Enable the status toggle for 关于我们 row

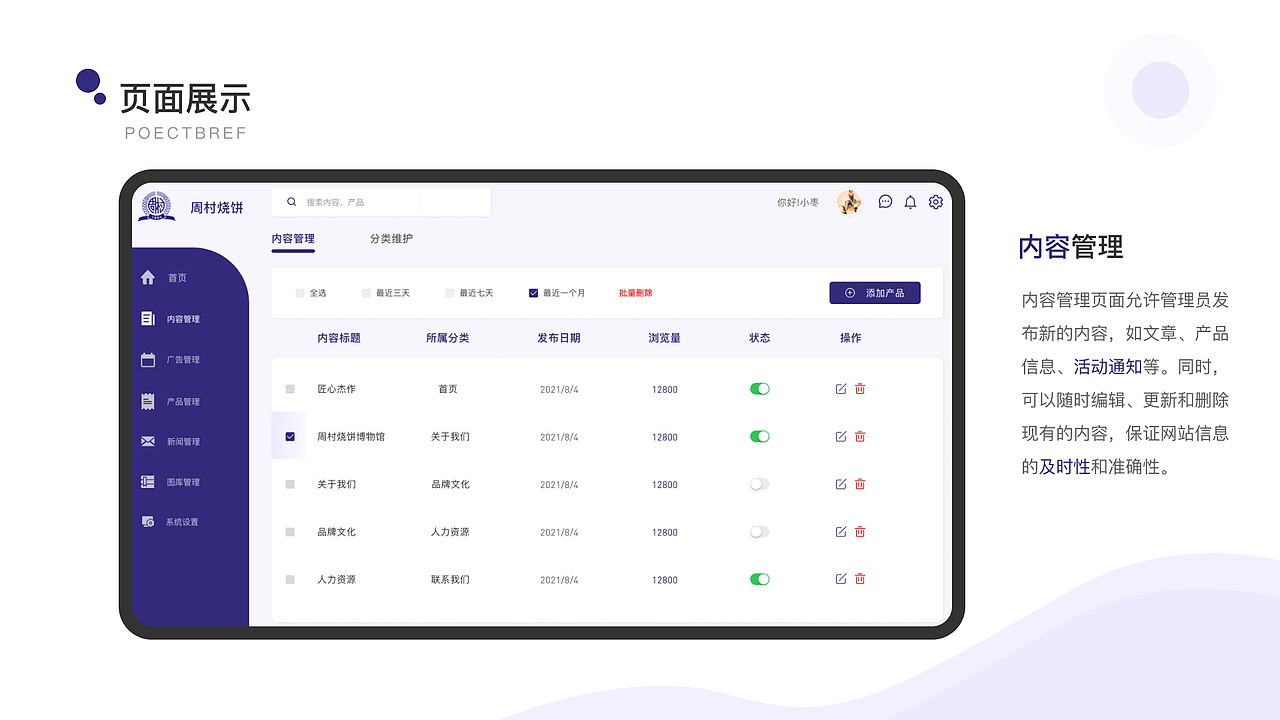(x=759, y=483)
